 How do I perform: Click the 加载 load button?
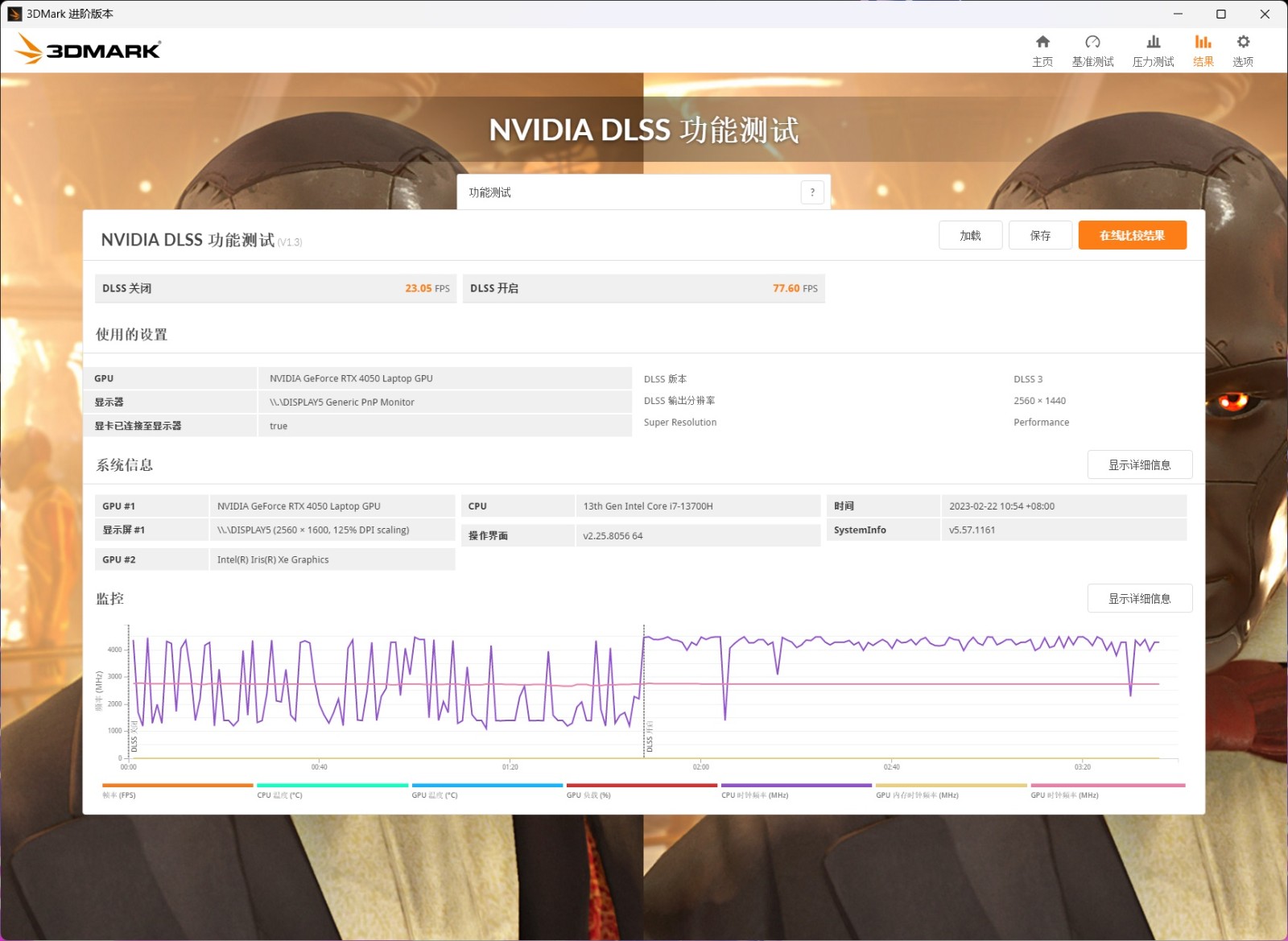pyautogui.click(x=970, y=235)
